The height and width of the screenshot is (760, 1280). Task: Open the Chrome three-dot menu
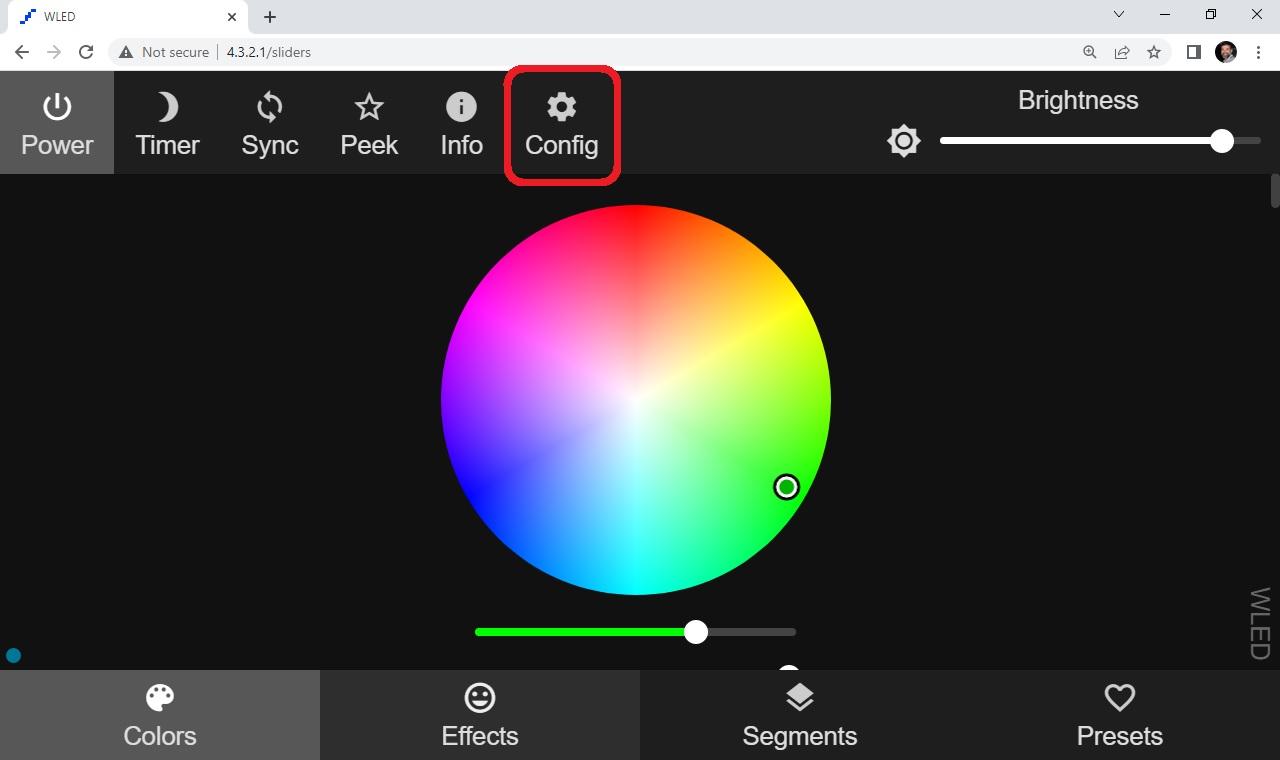click(1258, 52)
